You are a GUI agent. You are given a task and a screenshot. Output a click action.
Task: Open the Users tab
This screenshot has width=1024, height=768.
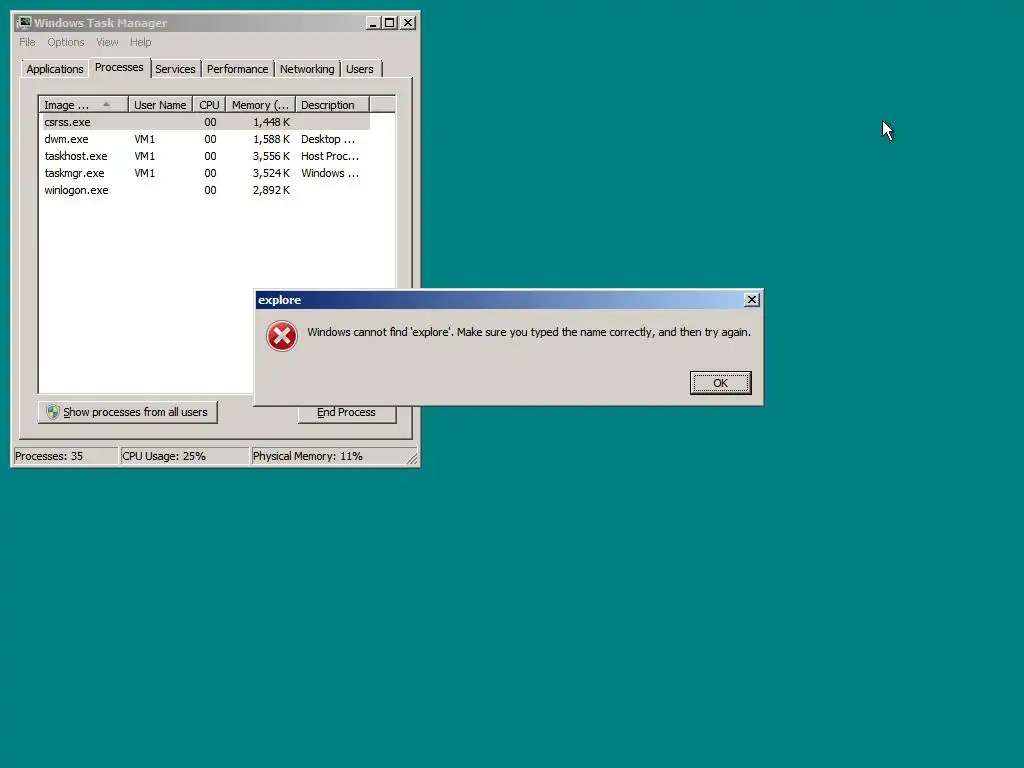tap(360, 69)
